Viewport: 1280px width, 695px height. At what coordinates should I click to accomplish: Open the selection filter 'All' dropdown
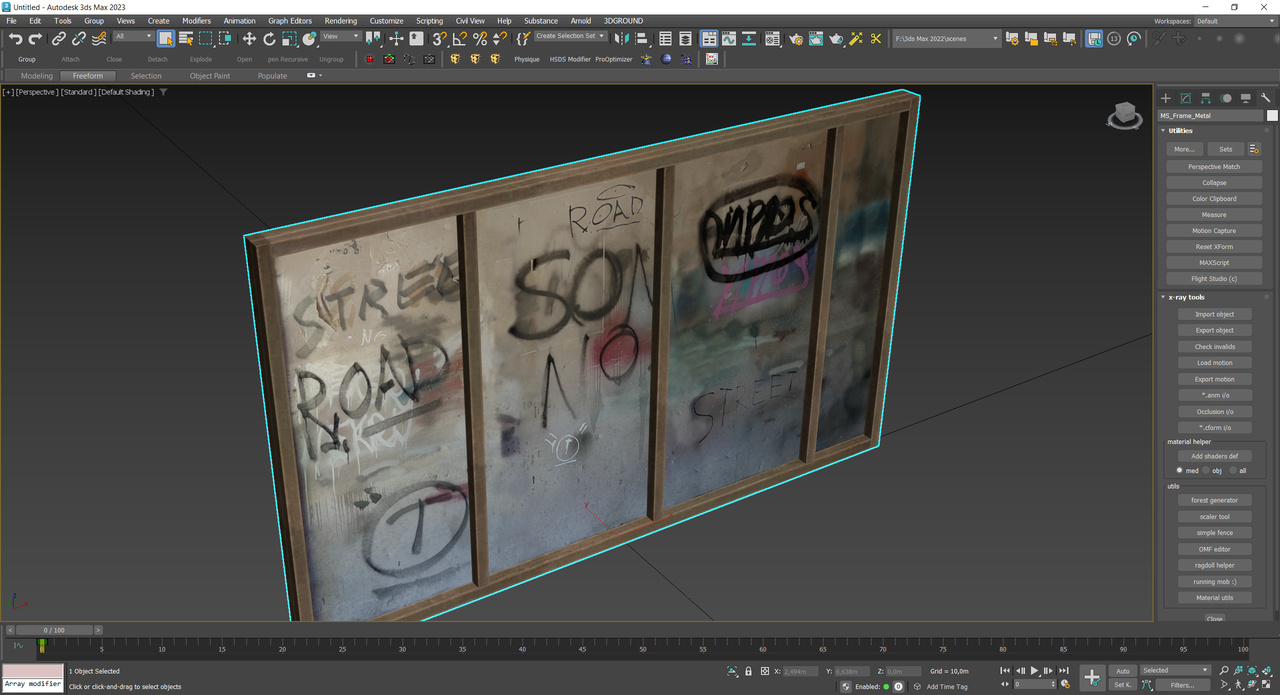[x=133, y=37]
